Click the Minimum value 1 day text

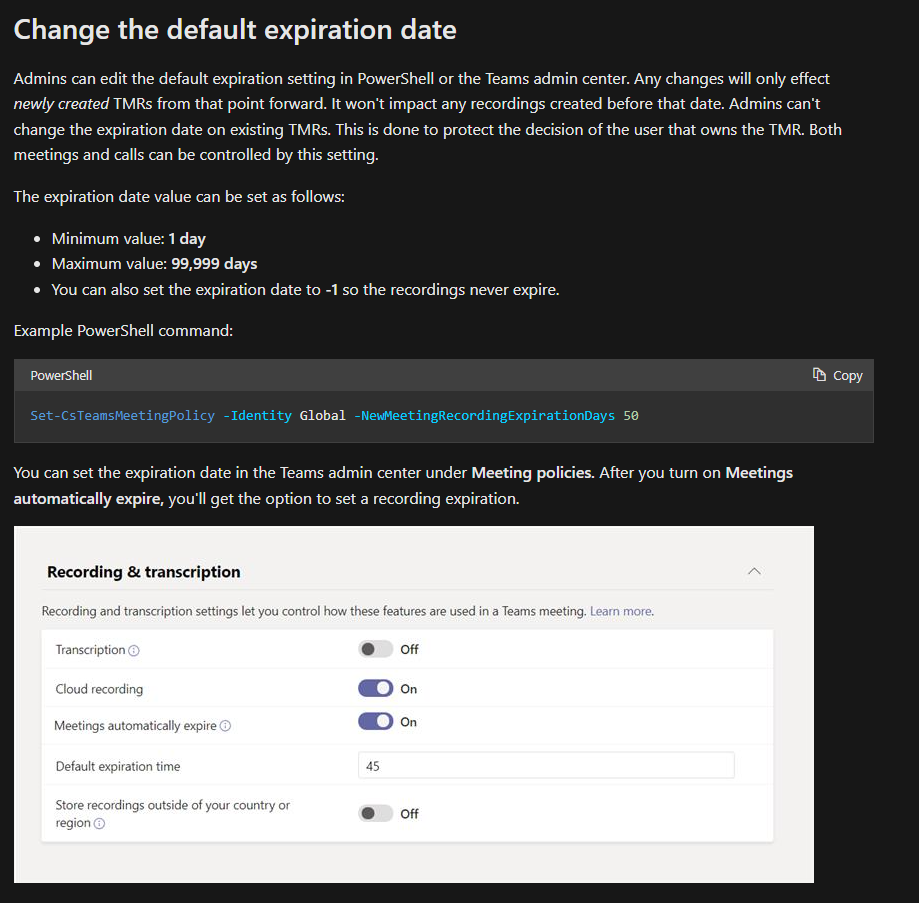point(129,238)
